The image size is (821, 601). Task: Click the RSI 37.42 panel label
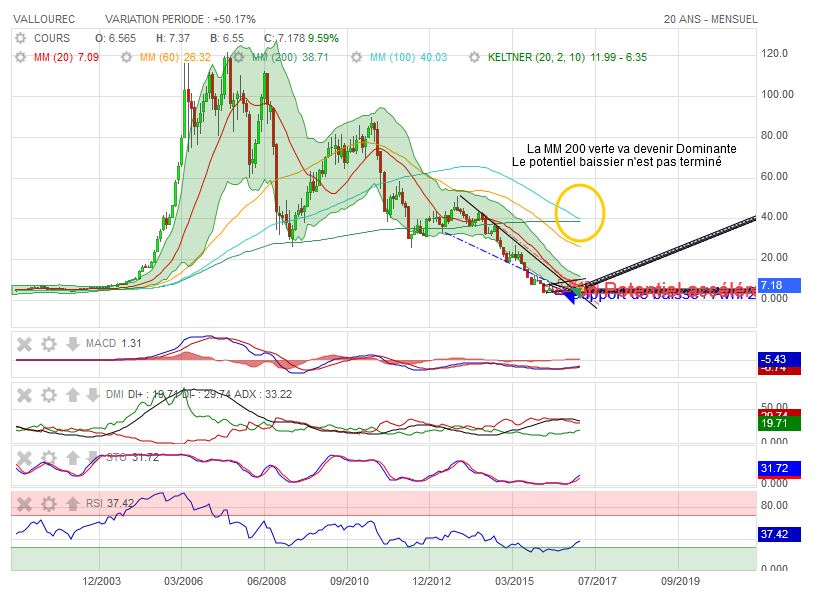[110, 504]
